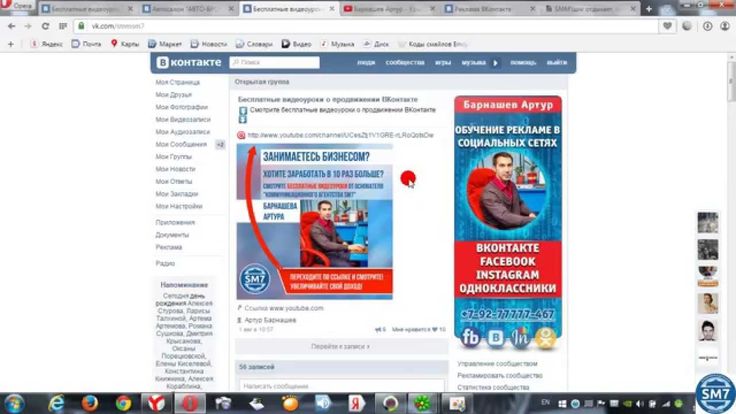Open Статистика сообщества

pos(493,387)
